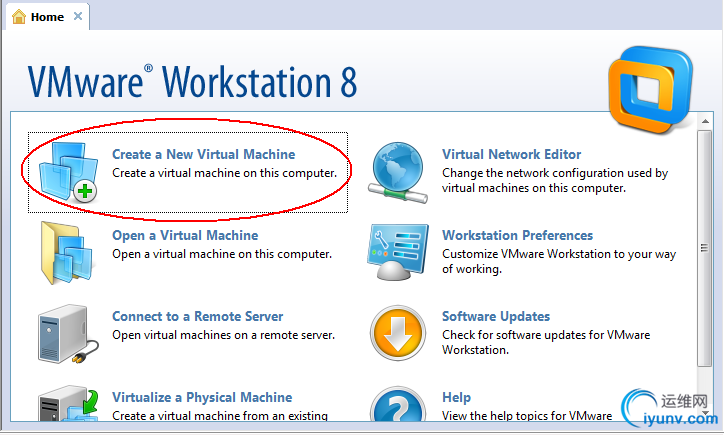Click the Connect to a Remote Server icon

68,334
